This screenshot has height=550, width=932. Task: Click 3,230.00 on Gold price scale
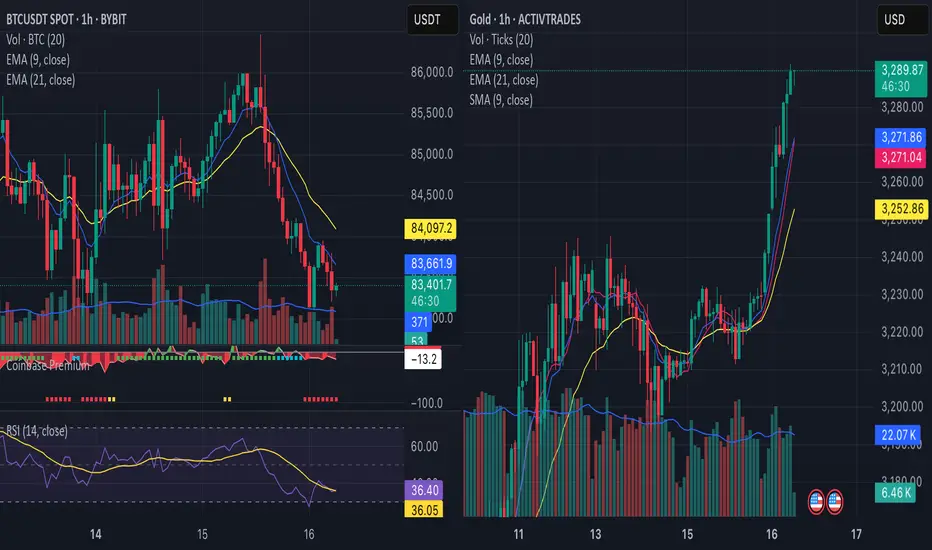point(902,294)
